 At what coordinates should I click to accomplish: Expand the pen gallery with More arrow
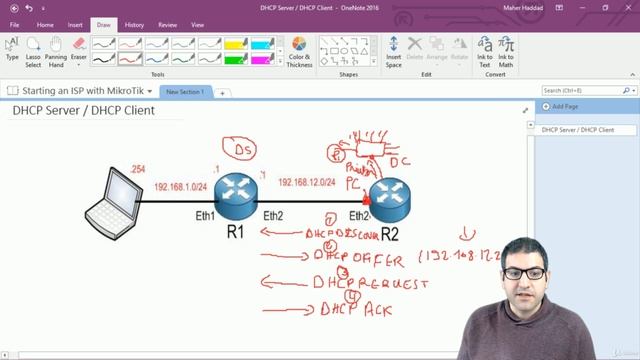pos(280,61)
